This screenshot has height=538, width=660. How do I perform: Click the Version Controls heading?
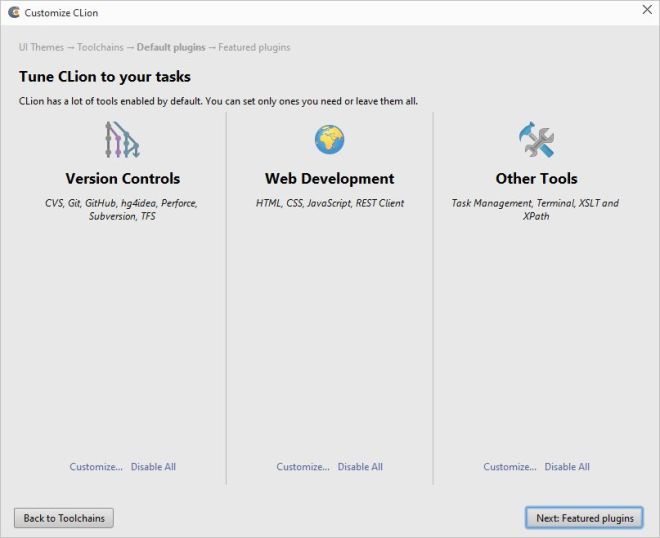[122, 179]
